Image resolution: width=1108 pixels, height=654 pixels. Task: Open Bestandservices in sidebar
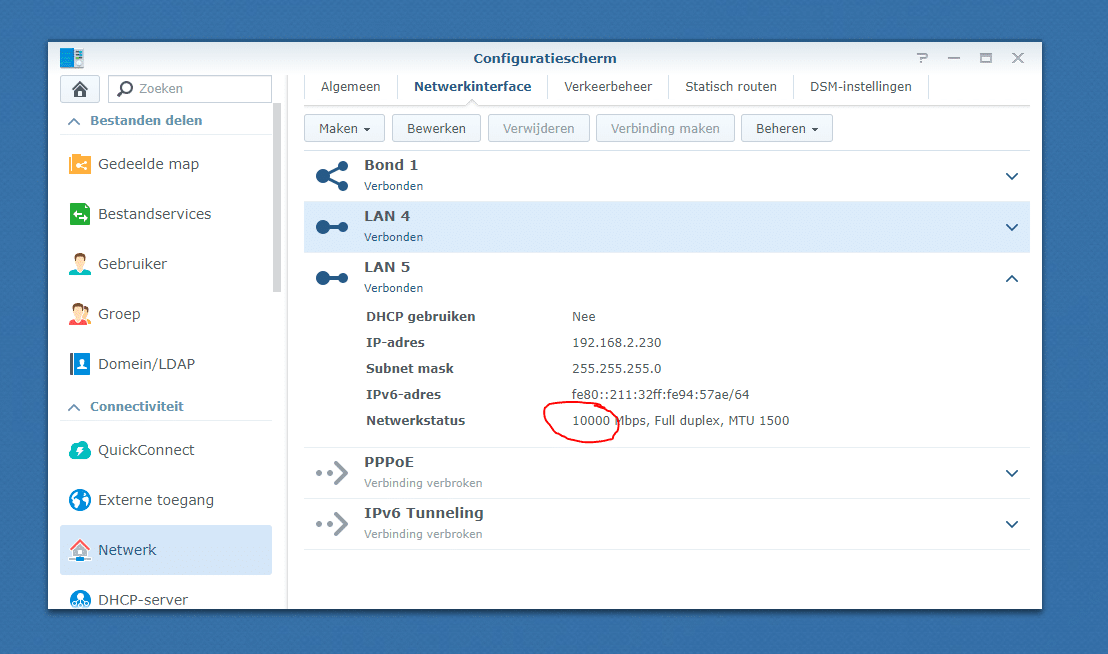click(166, 214)
